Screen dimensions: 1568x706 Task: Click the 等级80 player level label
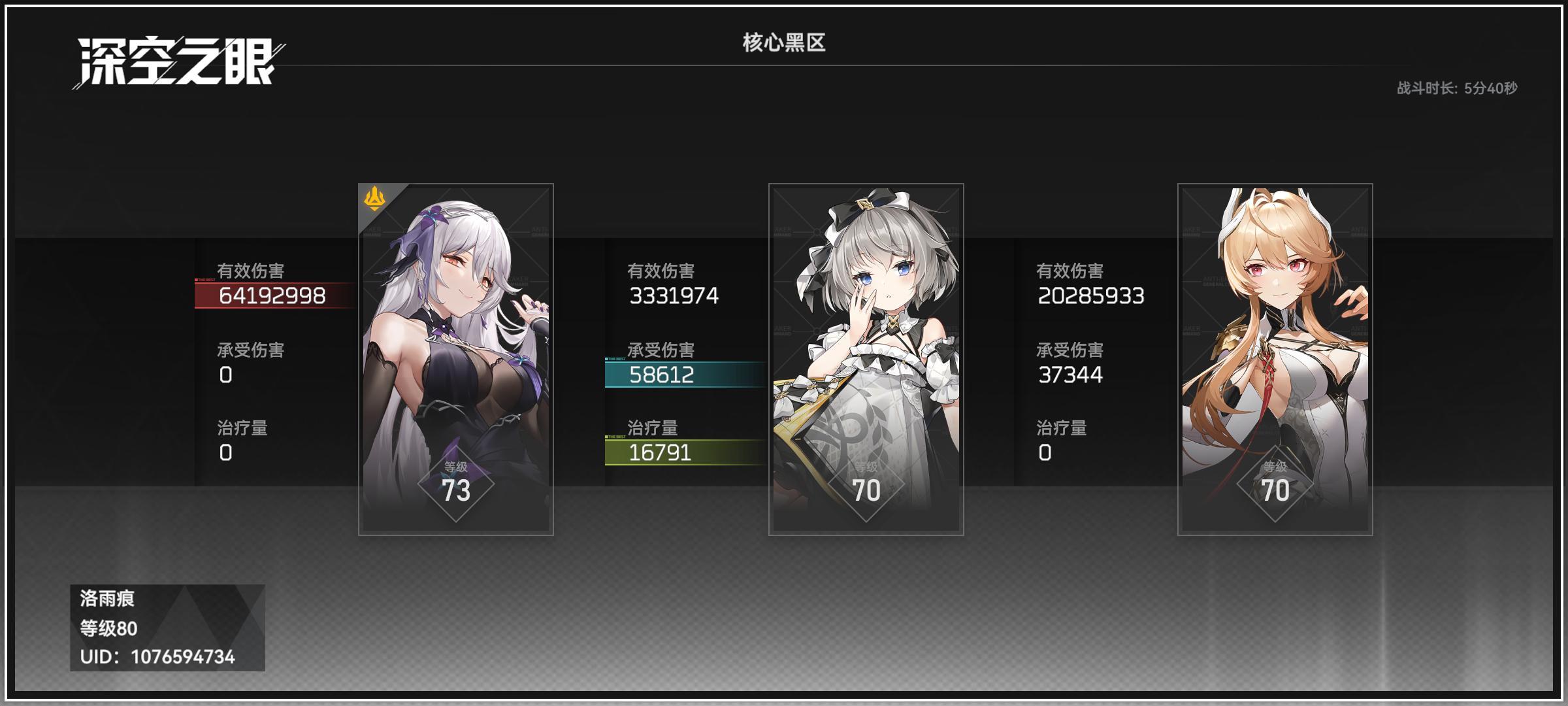click(108, 629)
